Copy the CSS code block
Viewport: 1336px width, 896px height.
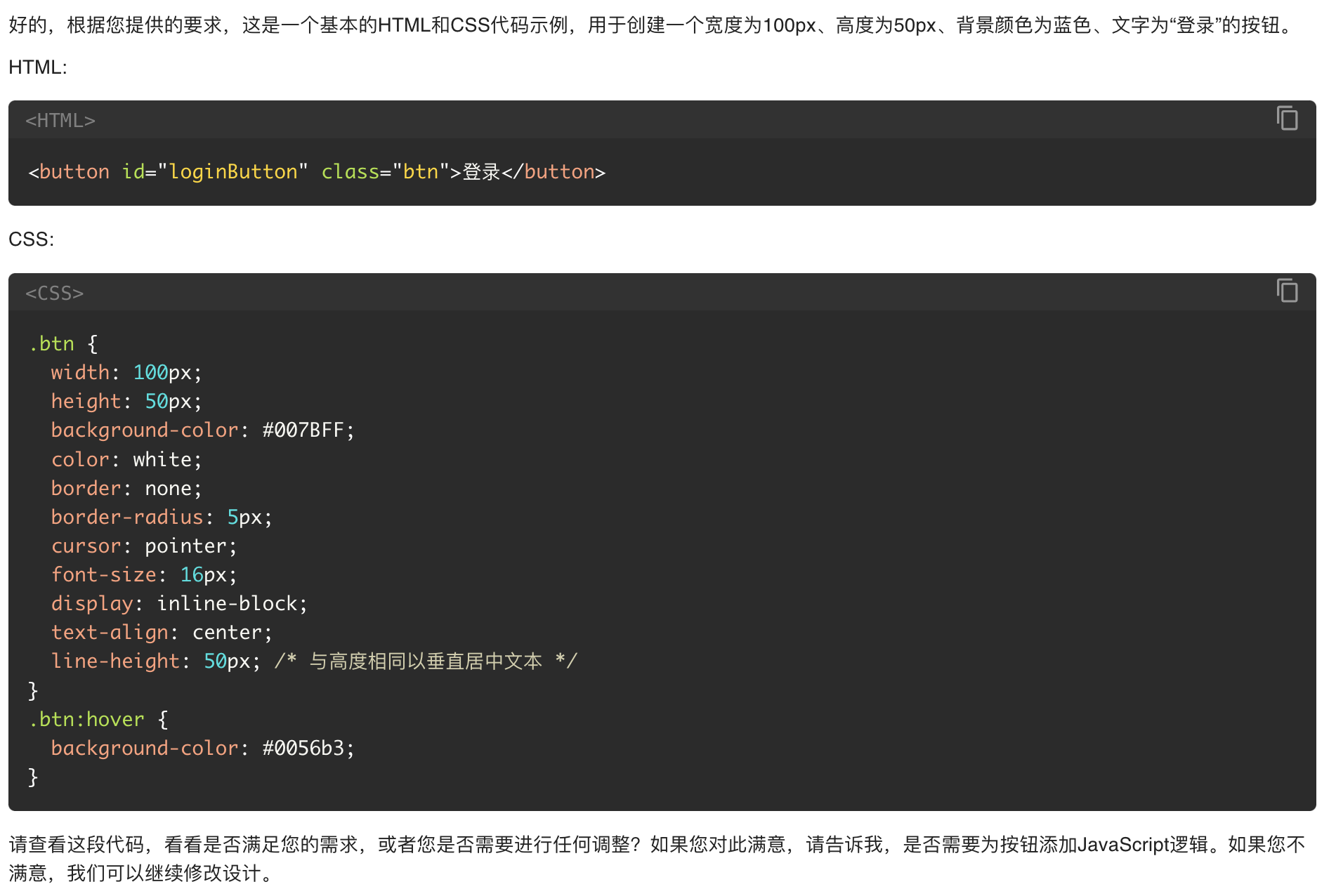pos(1287,290)
